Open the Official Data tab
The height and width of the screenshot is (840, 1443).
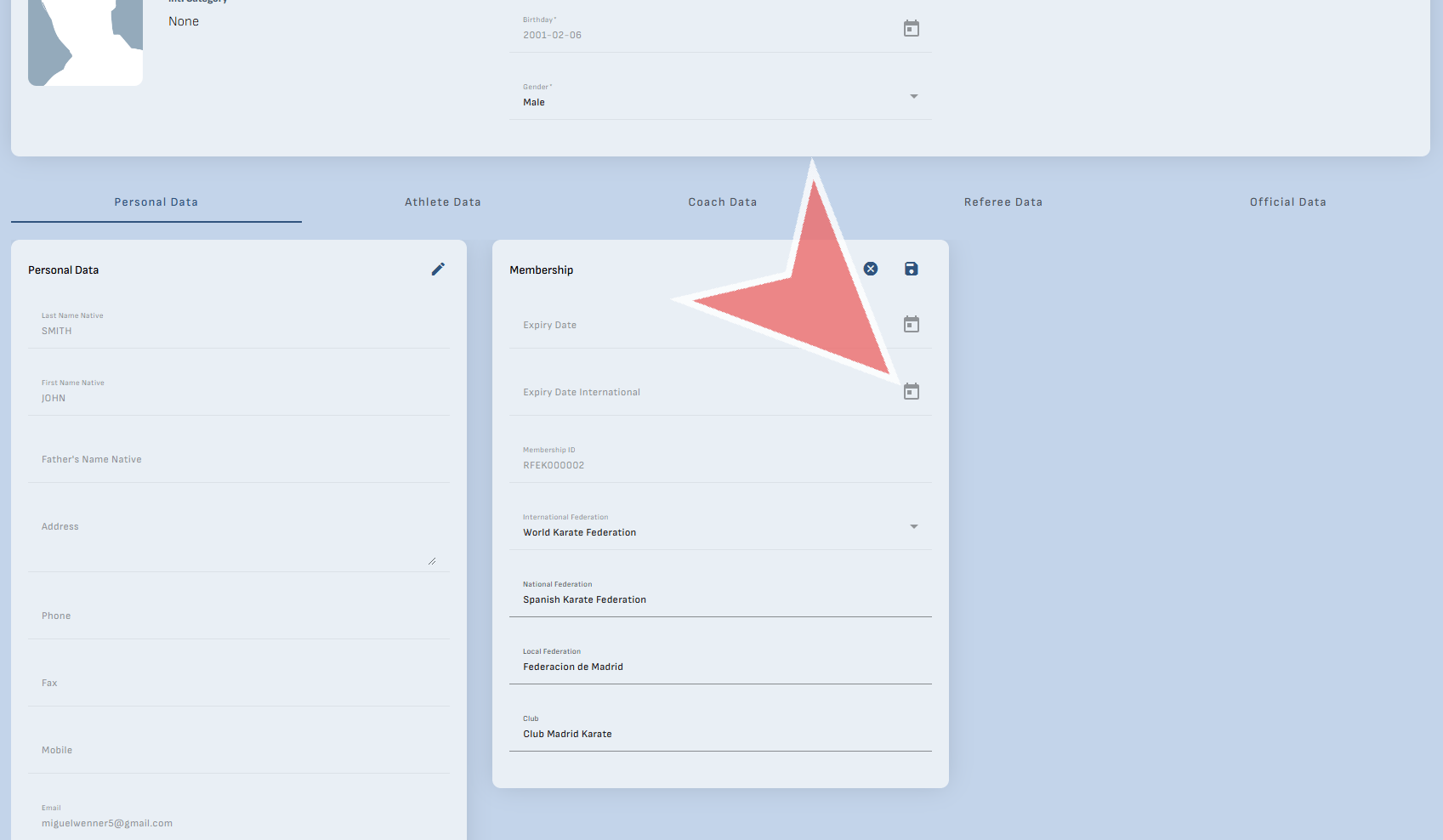pyautogui.click(x=1287, y=202)
